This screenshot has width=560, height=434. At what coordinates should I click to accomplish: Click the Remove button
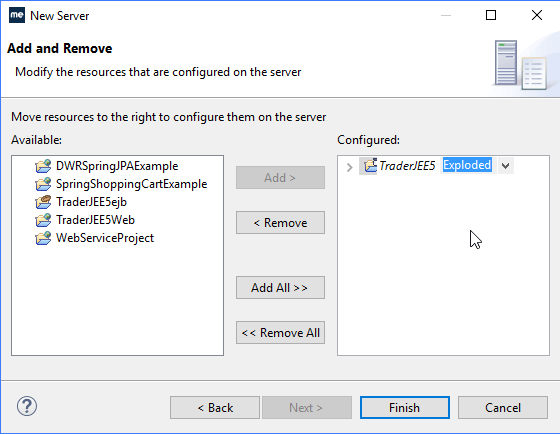280,223
